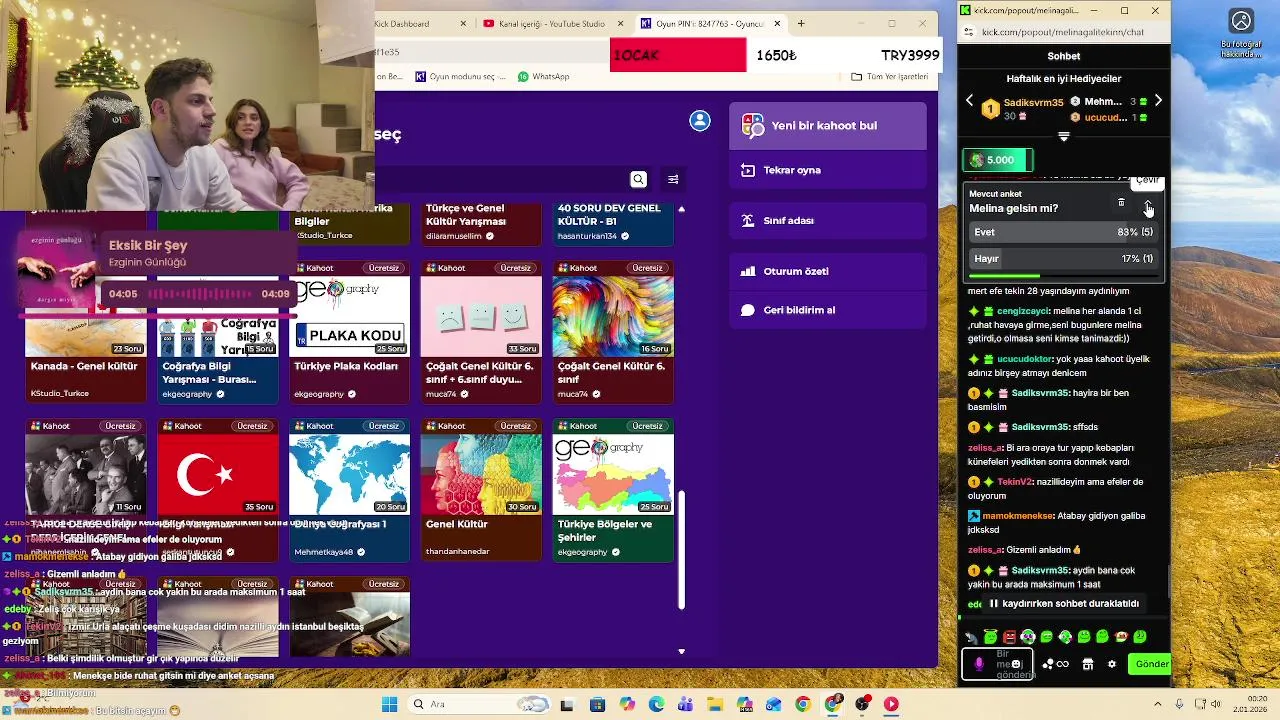The width and height of the screenshot is (1280, 720).
Task: Open cengizcayci's profile from chat
Action: click(x=1024, y=311)
